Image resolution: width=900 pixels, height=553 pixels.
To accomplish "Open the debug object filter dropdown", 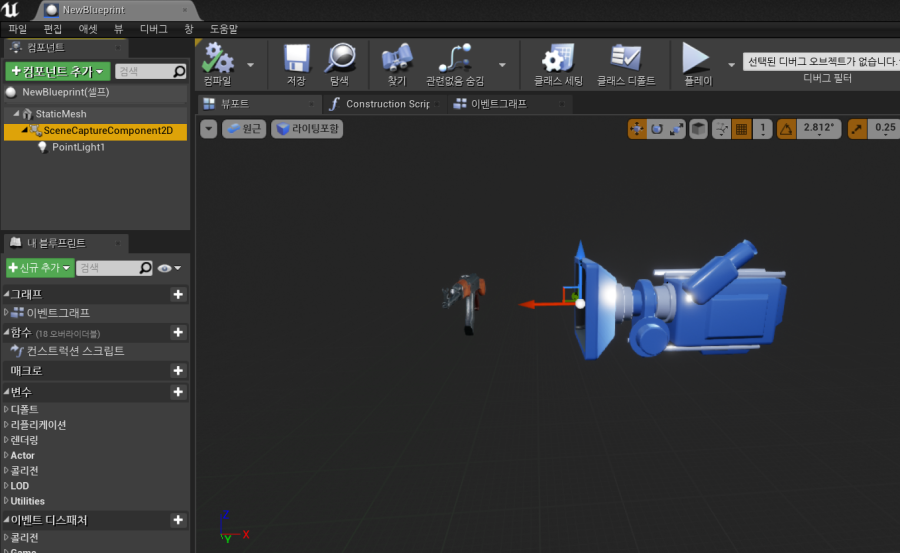I will [x=821, y=61].
